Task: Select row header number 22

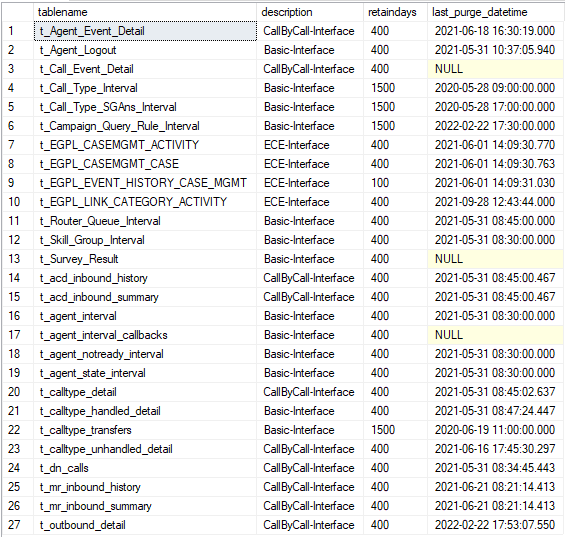Action: coord(18,430)
